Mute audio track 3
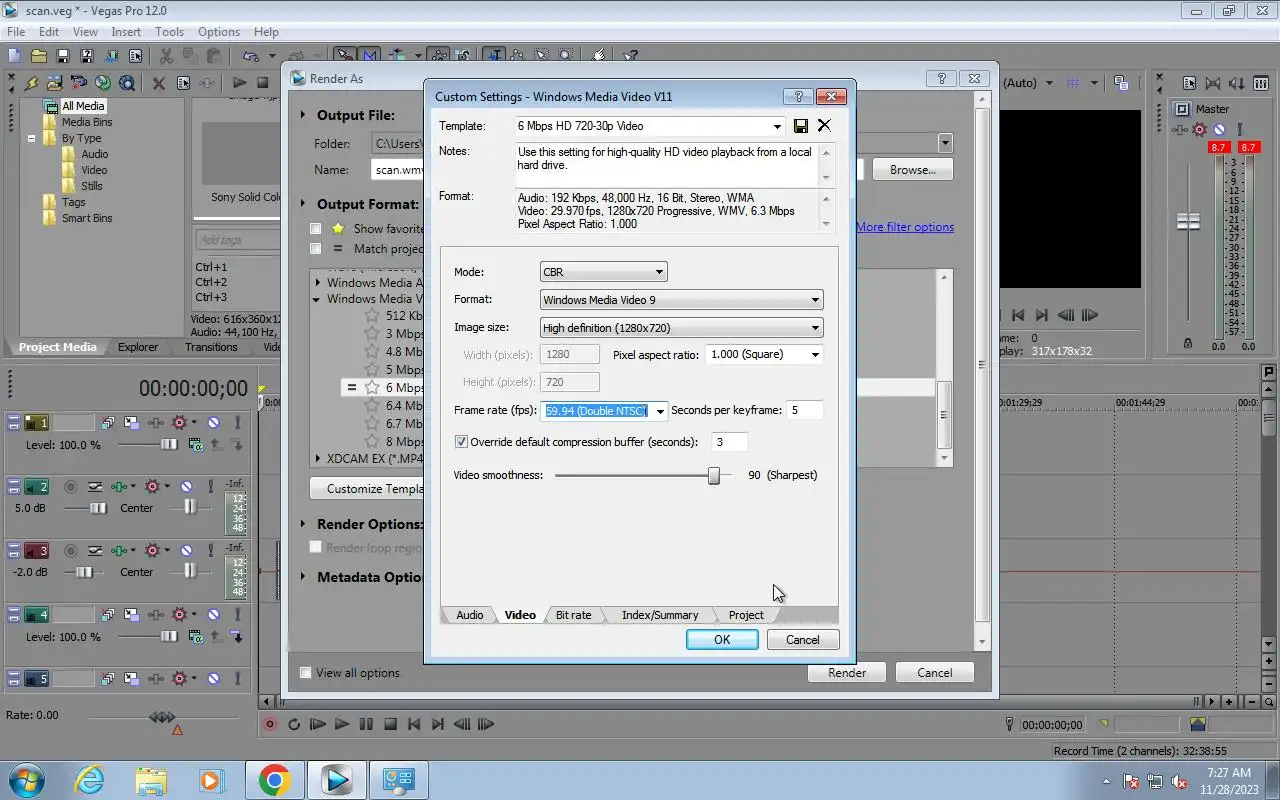Image resolution: width=1280 pixels, height=800 pixels. point(186,551)
